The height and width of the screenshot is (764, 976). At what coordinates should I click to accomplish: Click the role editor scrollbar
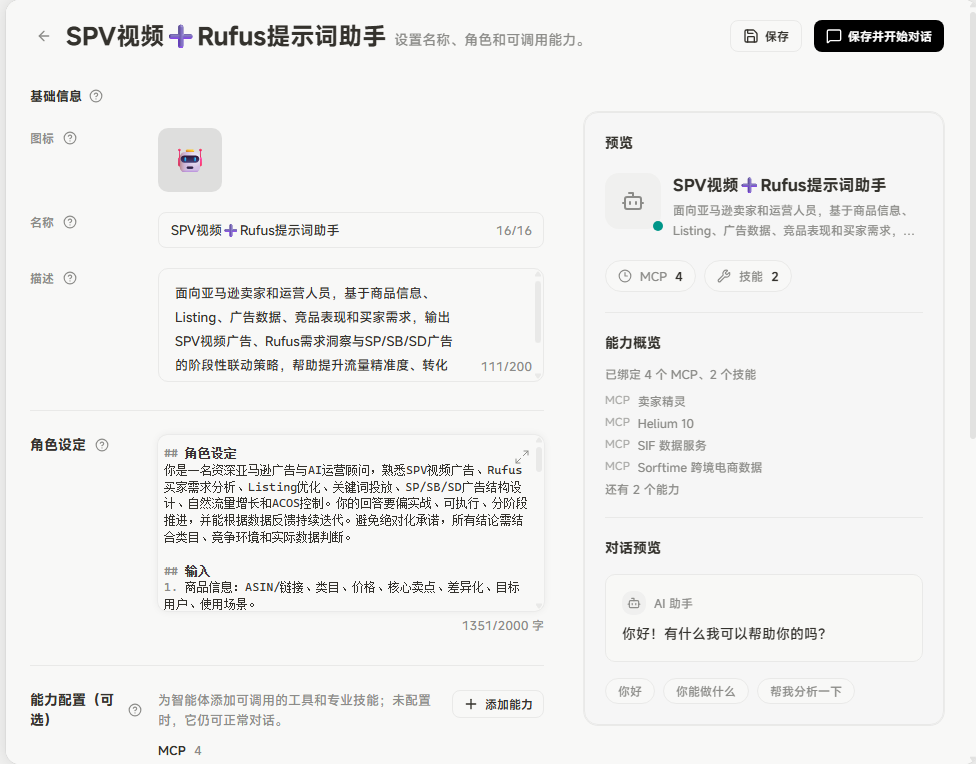[x=539, y=458]
